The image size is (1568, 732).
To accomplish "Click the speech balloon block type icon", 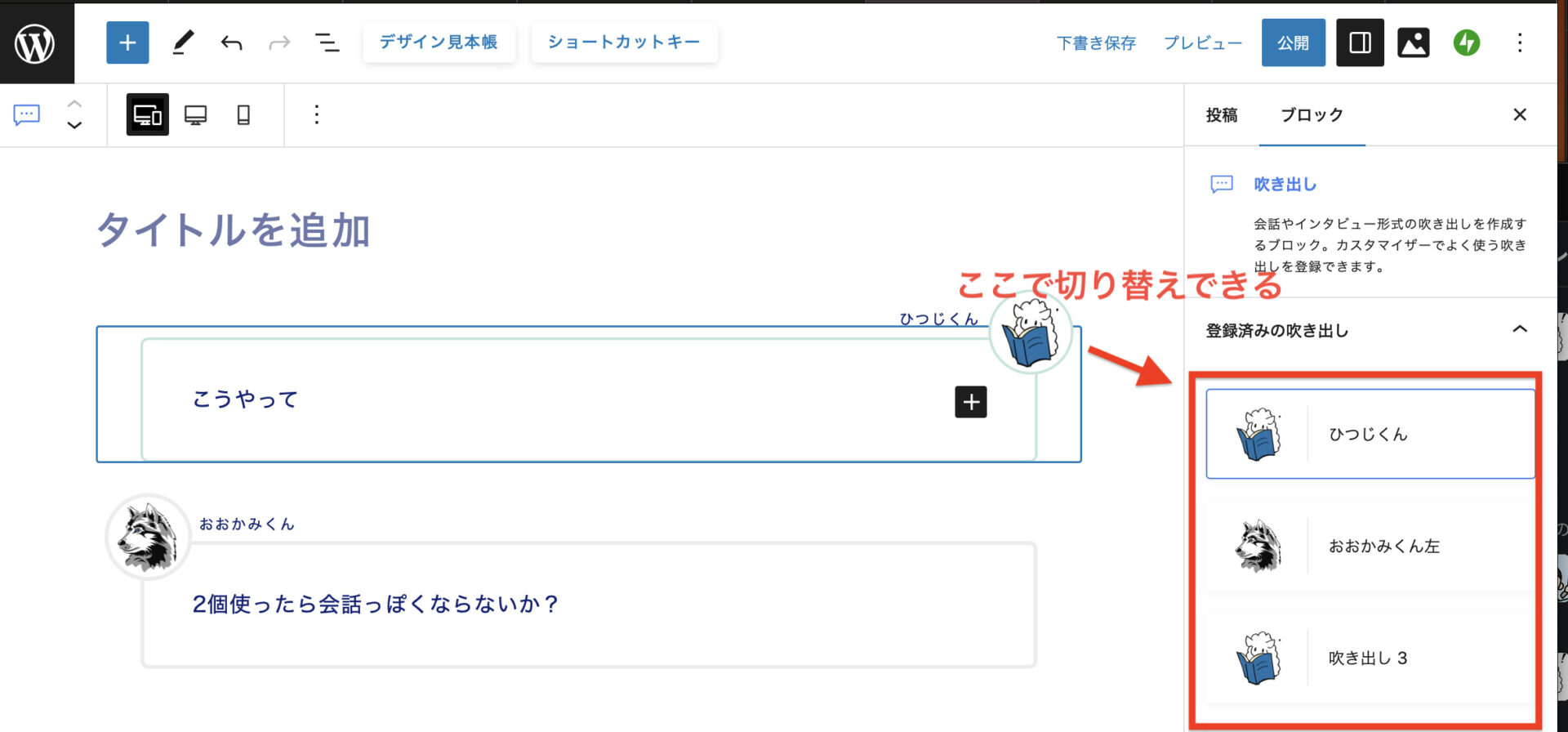I will 27,114.
